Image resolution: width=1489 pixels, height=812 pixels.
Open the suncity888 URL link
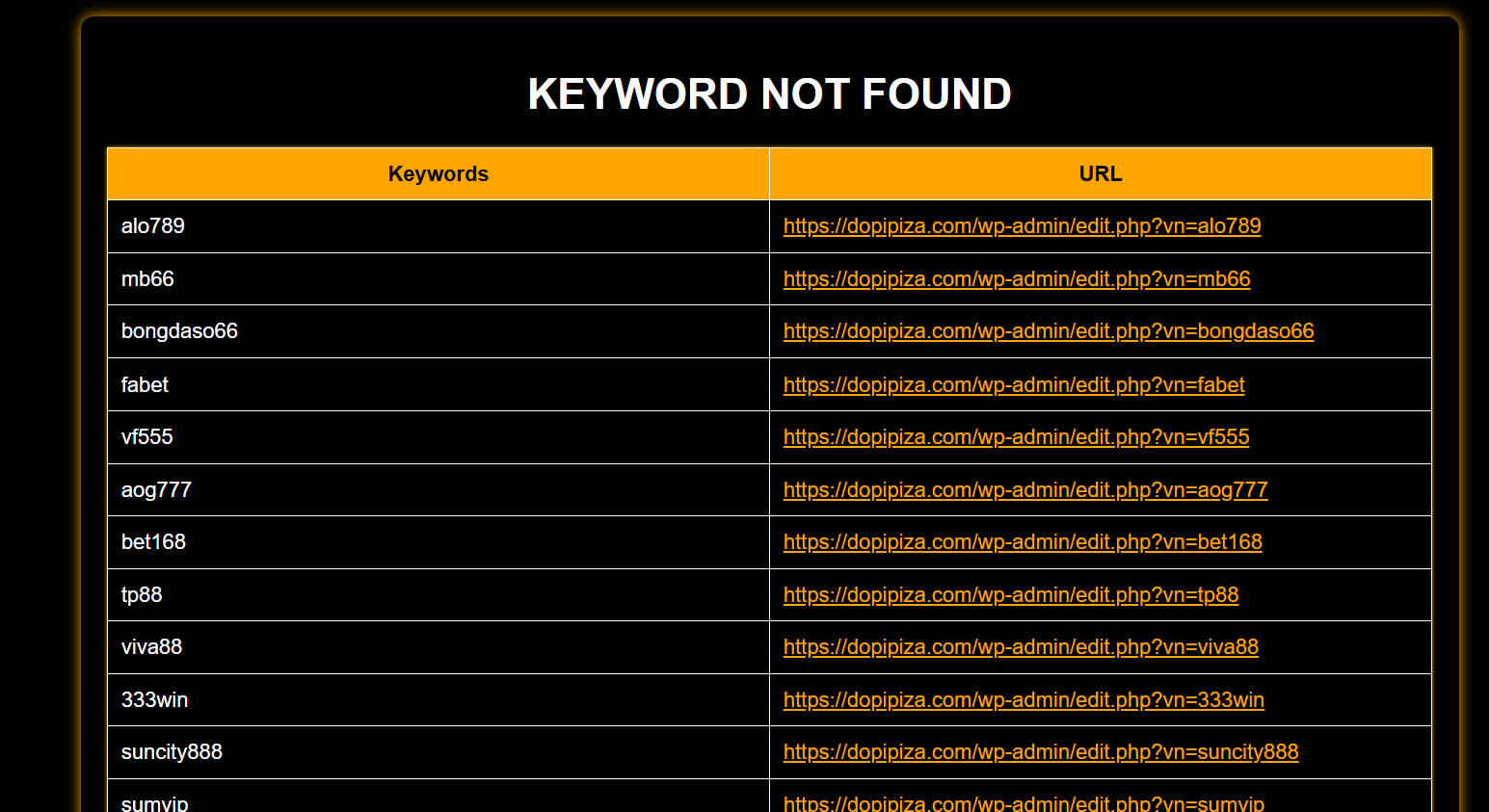tap(1040, 752)
